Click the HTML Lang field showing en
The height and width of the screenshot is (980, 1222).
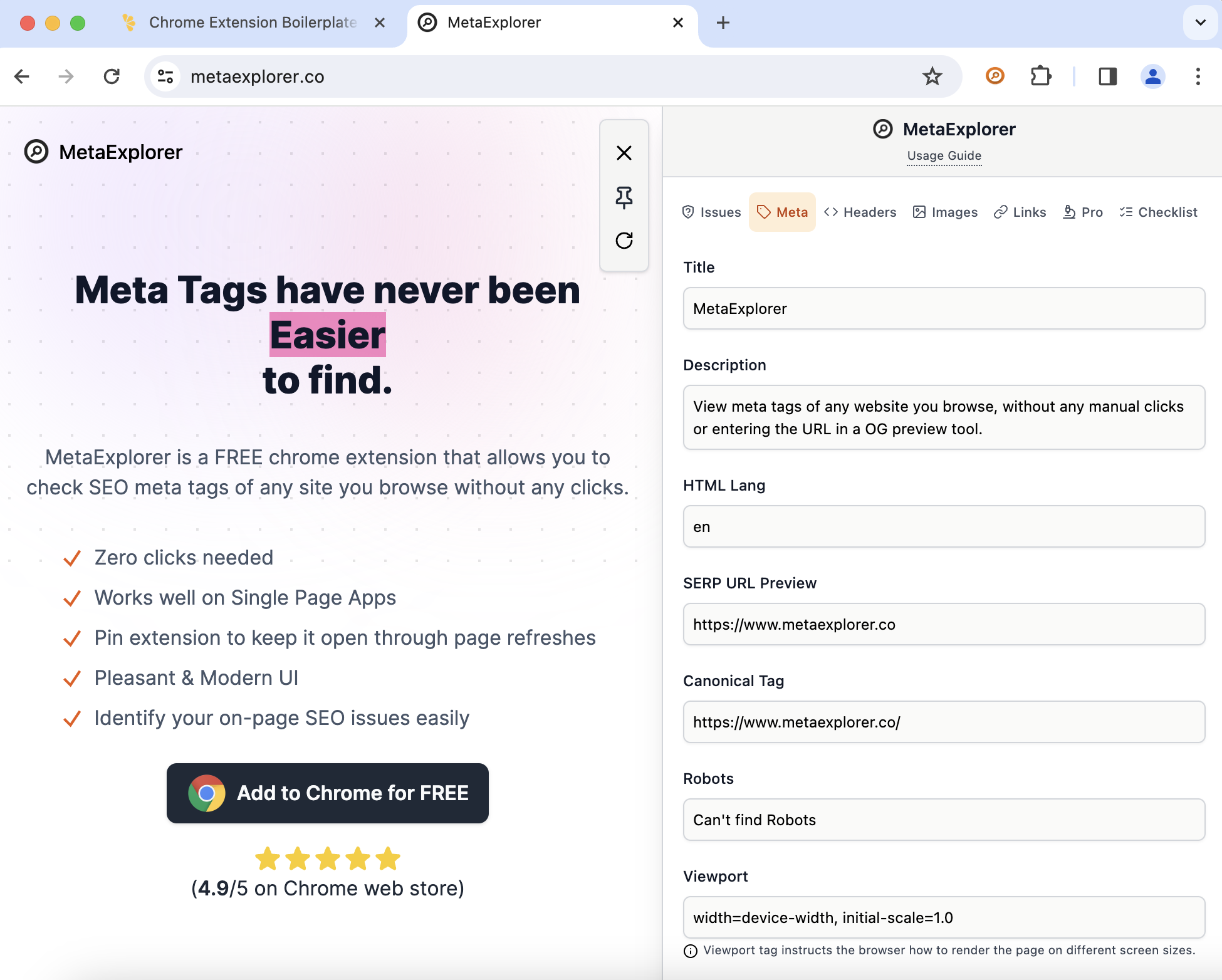pos(944,526)
